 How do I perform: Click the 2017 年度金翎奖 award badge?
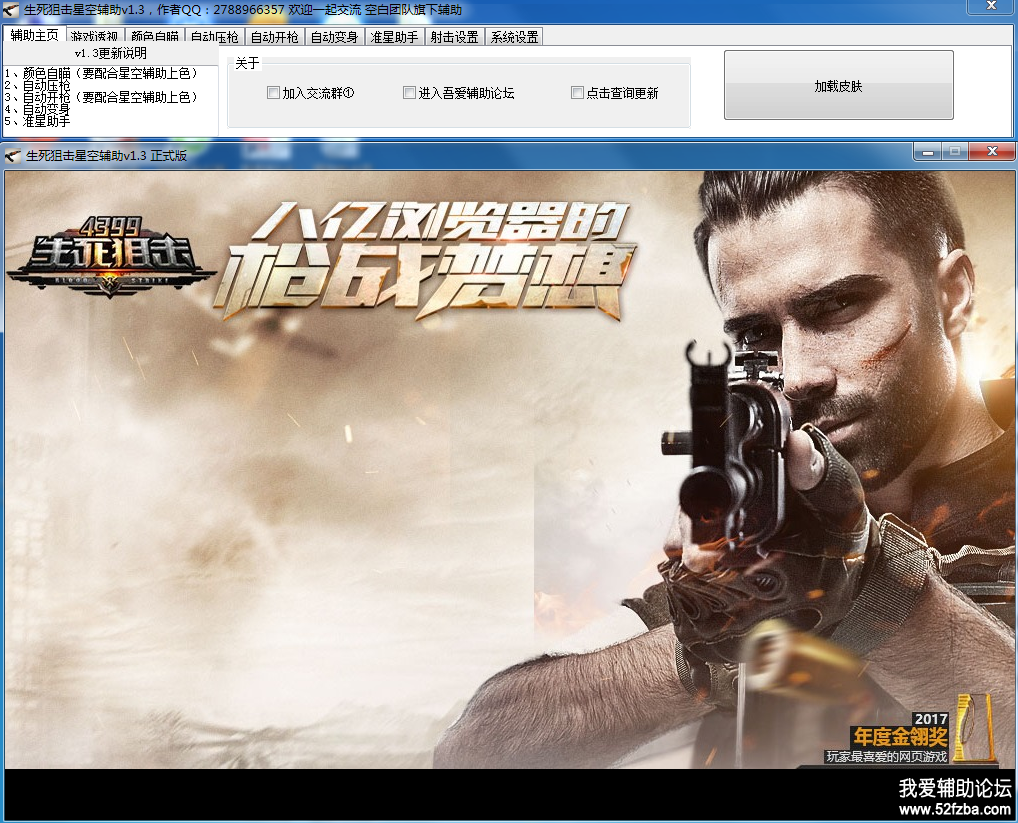point(910,729)
